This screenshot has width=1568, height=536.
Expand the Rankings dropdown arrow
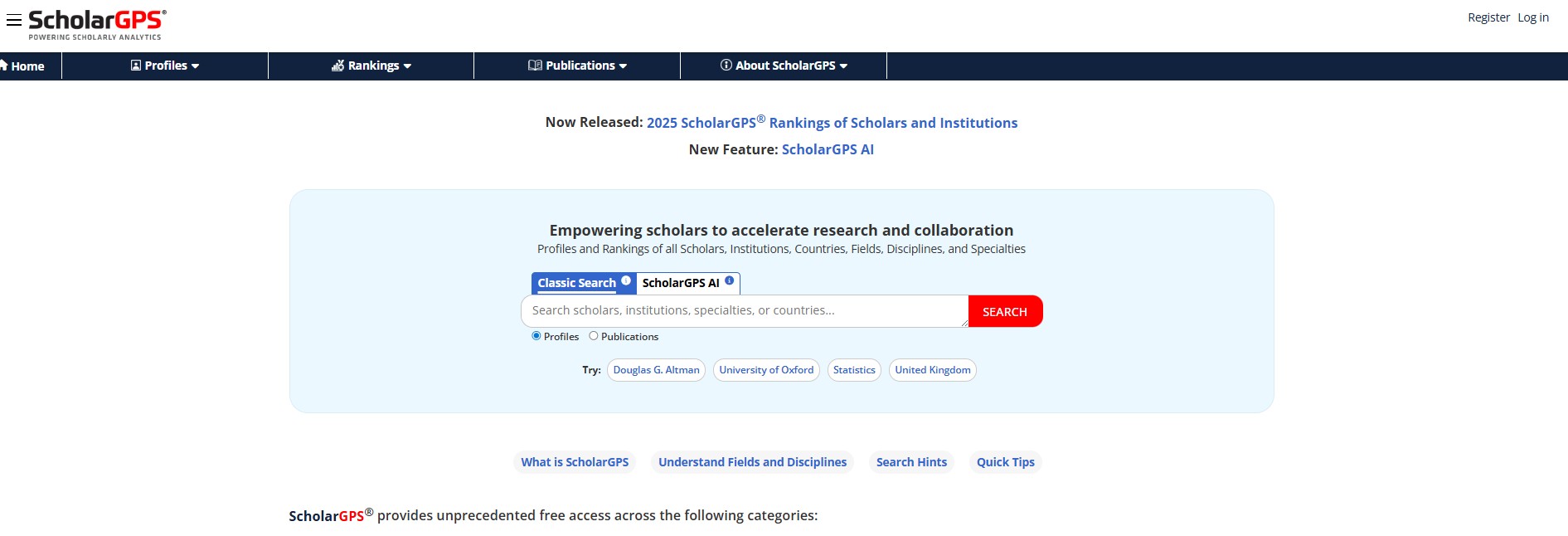(407, 66)
